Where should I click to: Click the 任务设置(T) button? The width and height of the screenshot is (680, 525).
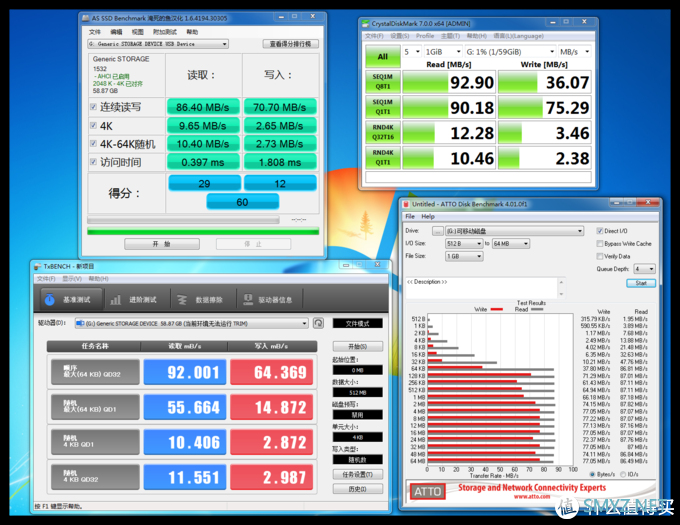(358, 474)
